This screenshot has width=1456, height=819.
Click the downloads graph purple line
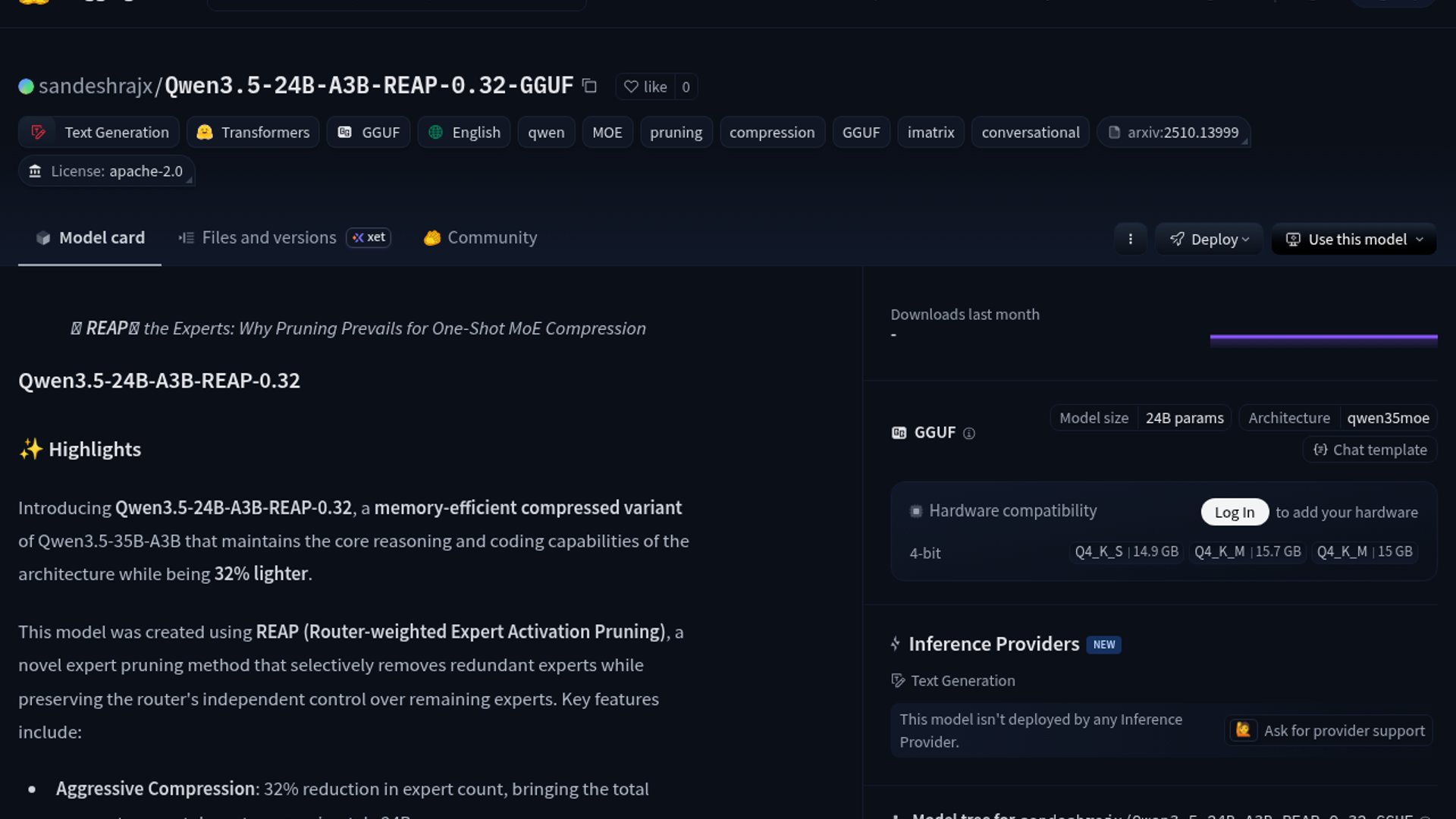click(1323, 336)
